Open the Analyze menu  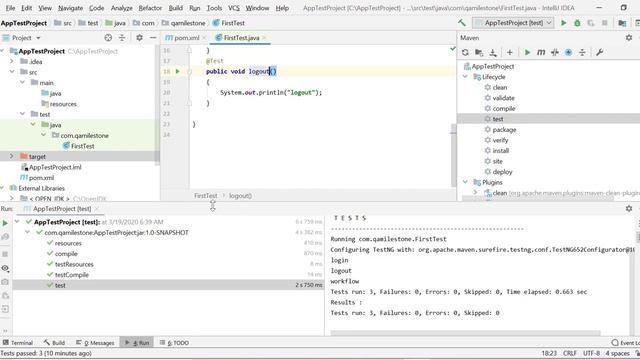[x=121, y=8]
